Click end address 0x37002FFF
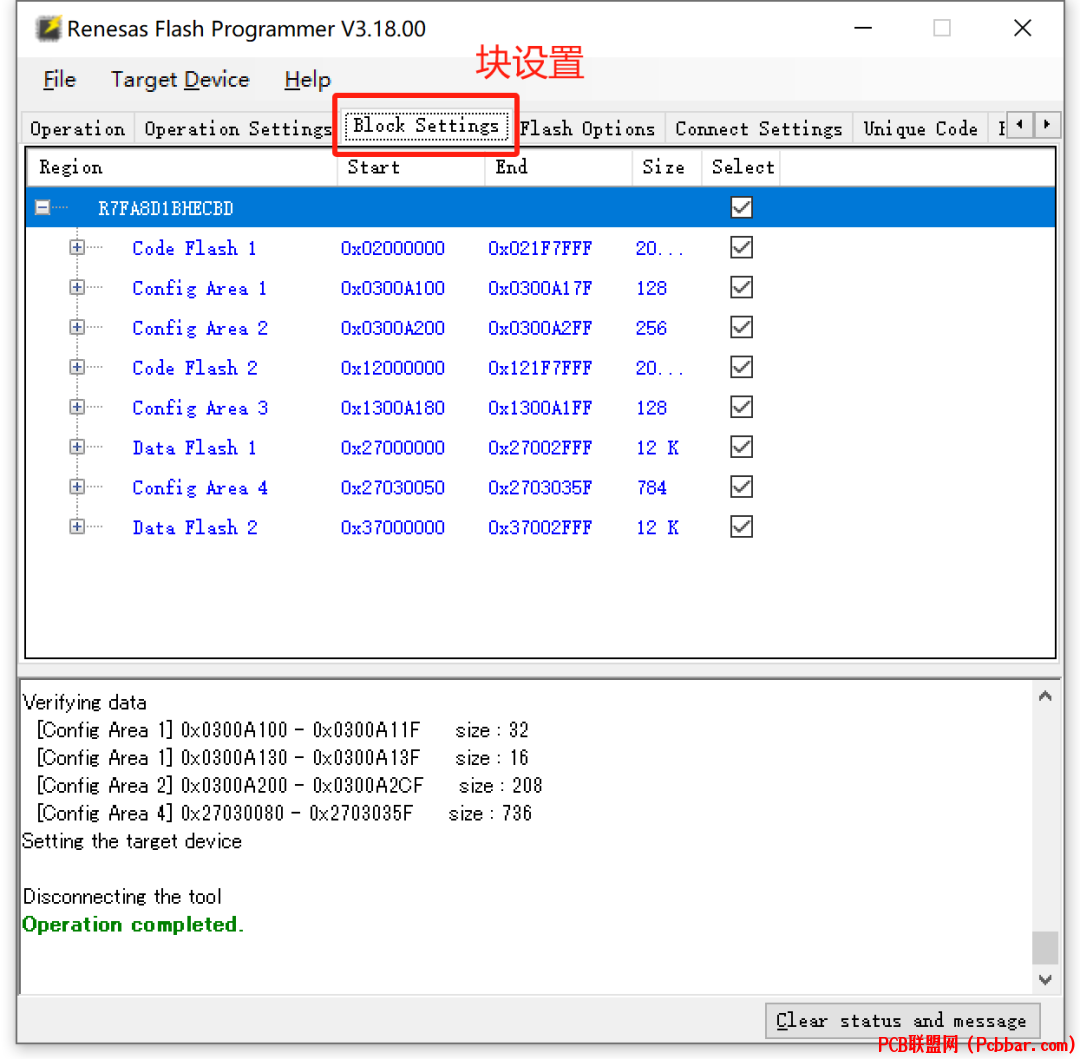The image size is (1080, 1059). [540, 527]
